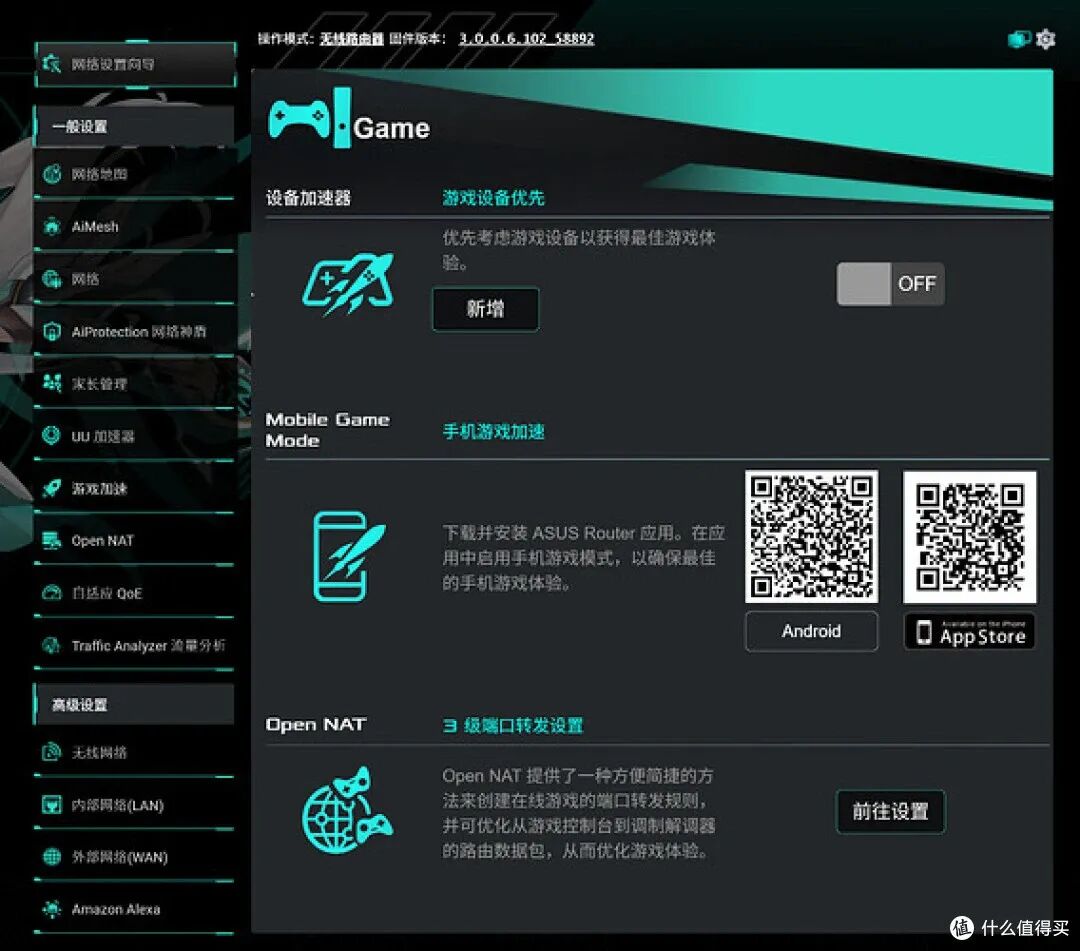Click the Open NAT sidebar icon

coord(52,541)
